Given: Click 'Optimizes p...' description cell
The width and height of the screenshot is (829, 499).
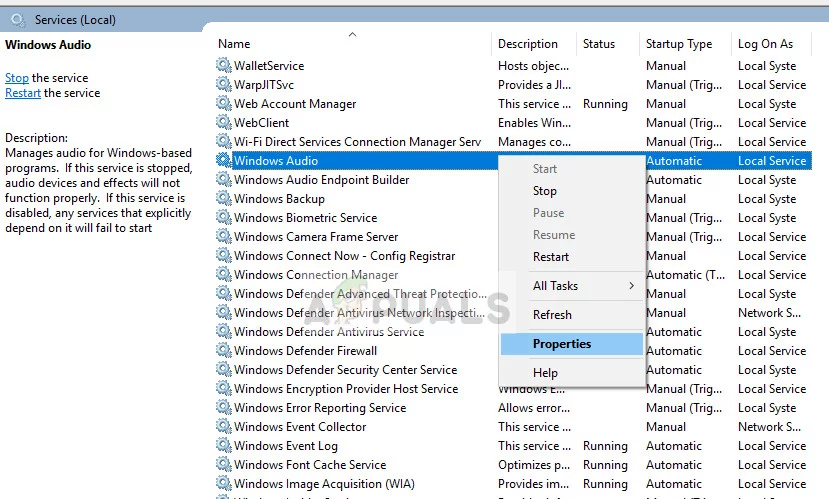Looking at the screenshot, I should coord(534,465).
